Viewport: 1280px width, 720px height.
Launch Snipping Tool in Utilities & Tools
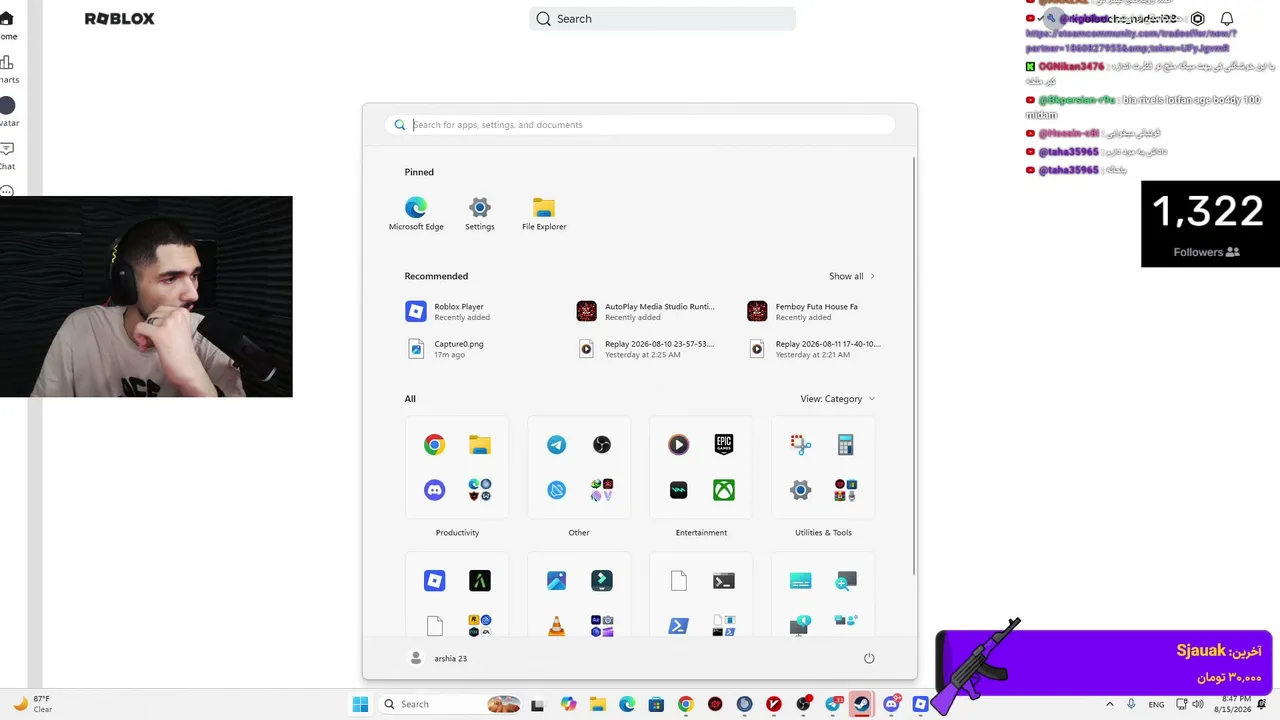coord(801,445)
